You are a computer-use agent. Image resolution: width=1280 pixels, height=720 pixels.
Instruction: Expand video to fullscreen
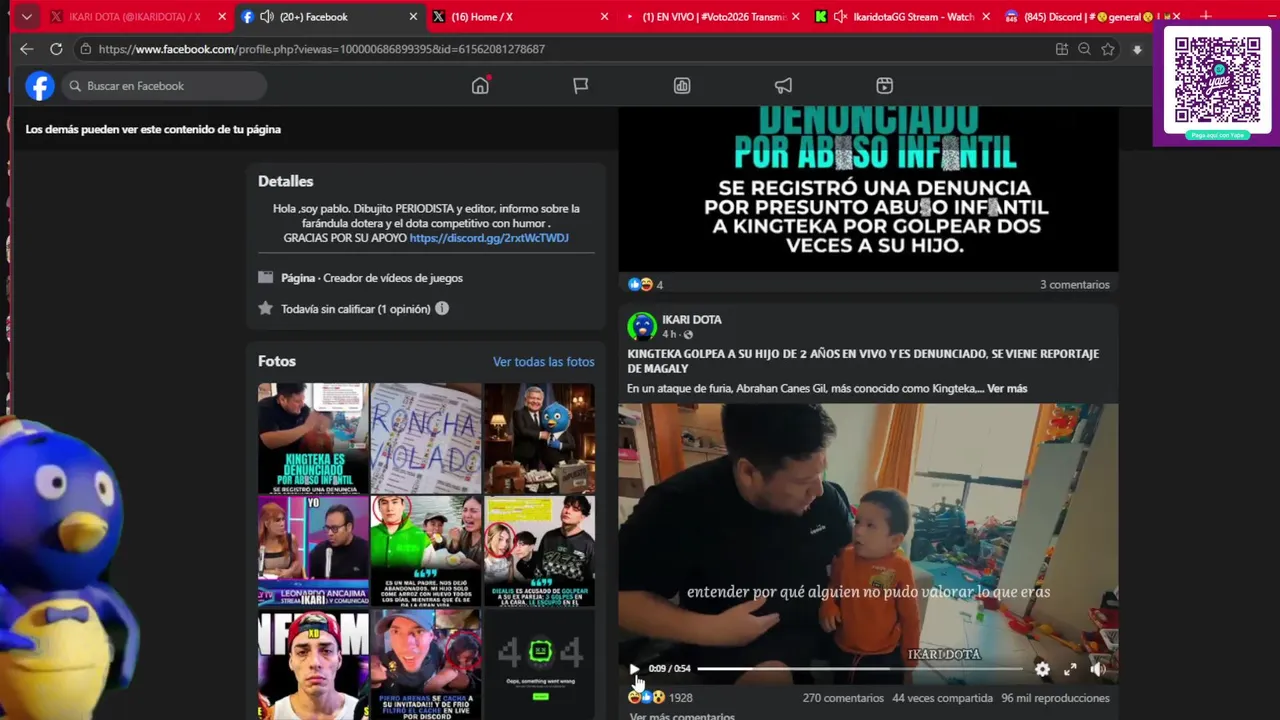[x=1070, y=669]
